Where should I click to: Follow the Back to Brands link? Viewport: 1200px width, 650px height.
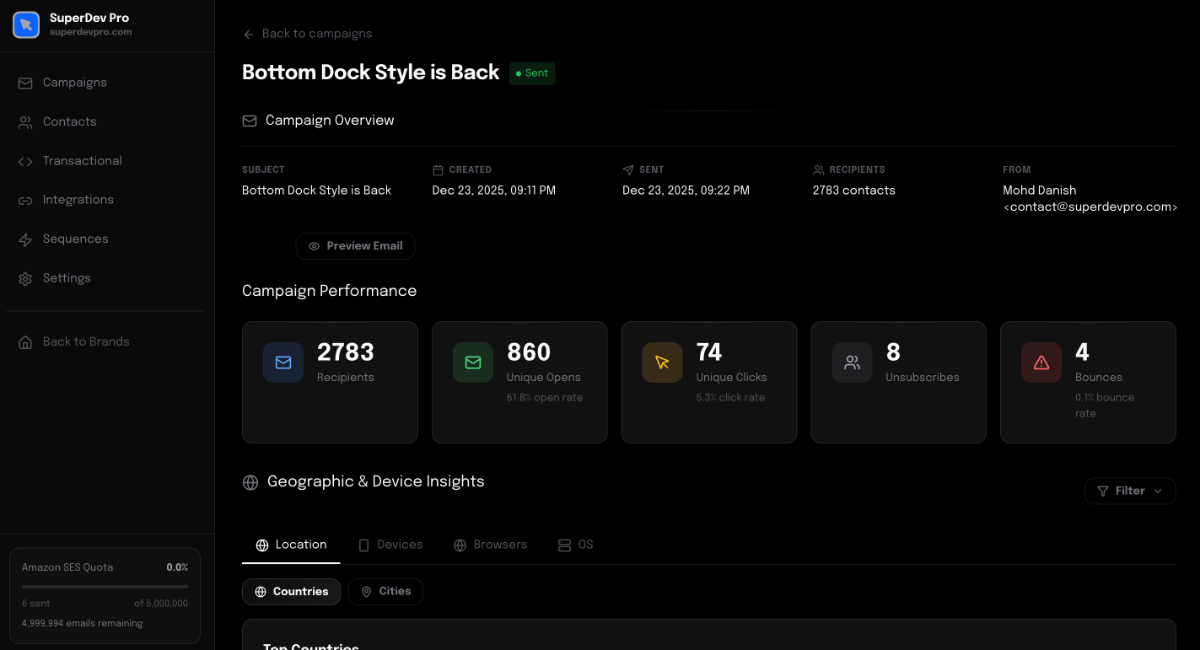(86, 342)
